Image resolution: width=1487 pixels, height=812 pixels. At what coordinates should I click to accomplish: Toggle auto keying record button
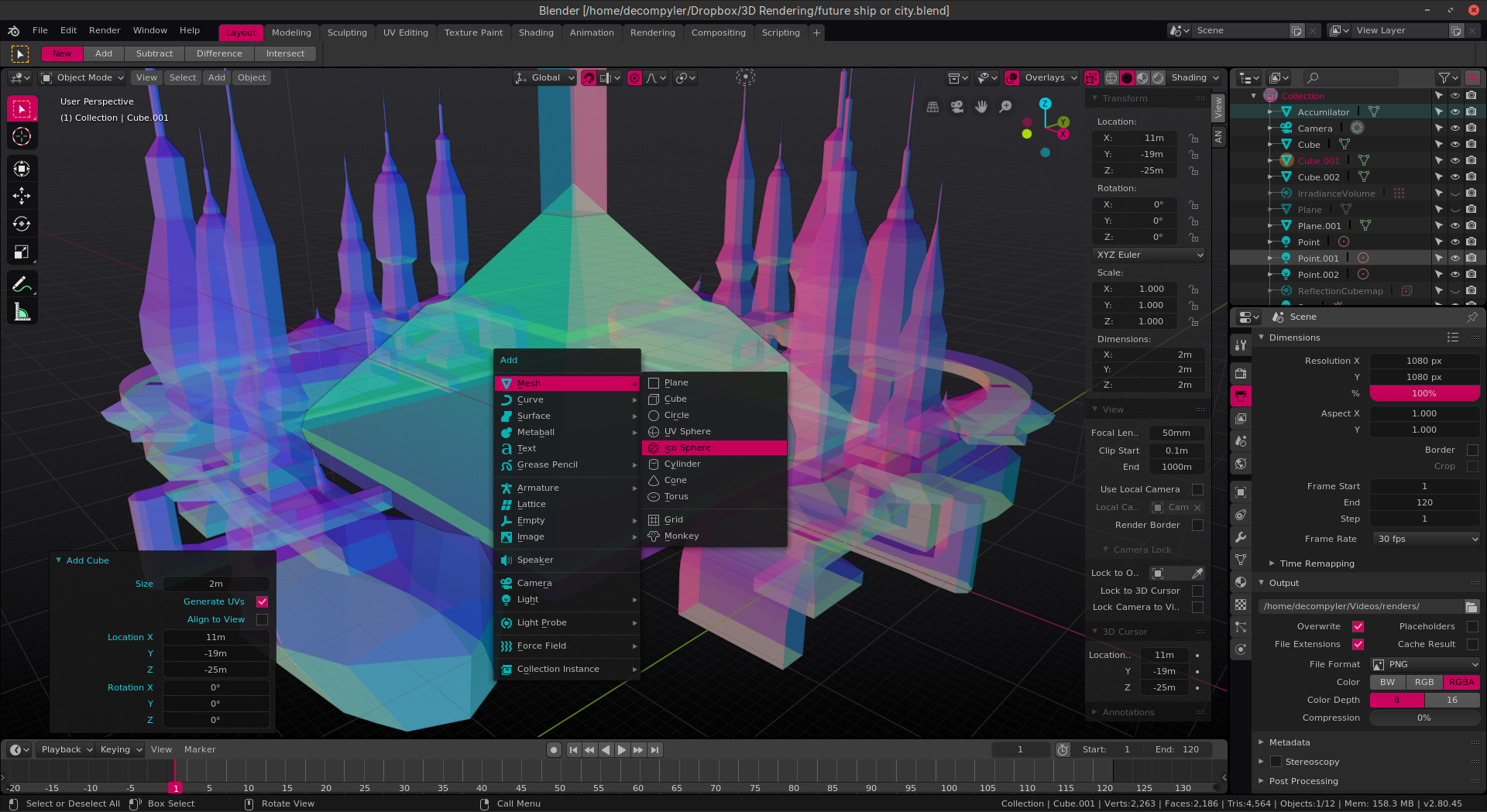554,749
